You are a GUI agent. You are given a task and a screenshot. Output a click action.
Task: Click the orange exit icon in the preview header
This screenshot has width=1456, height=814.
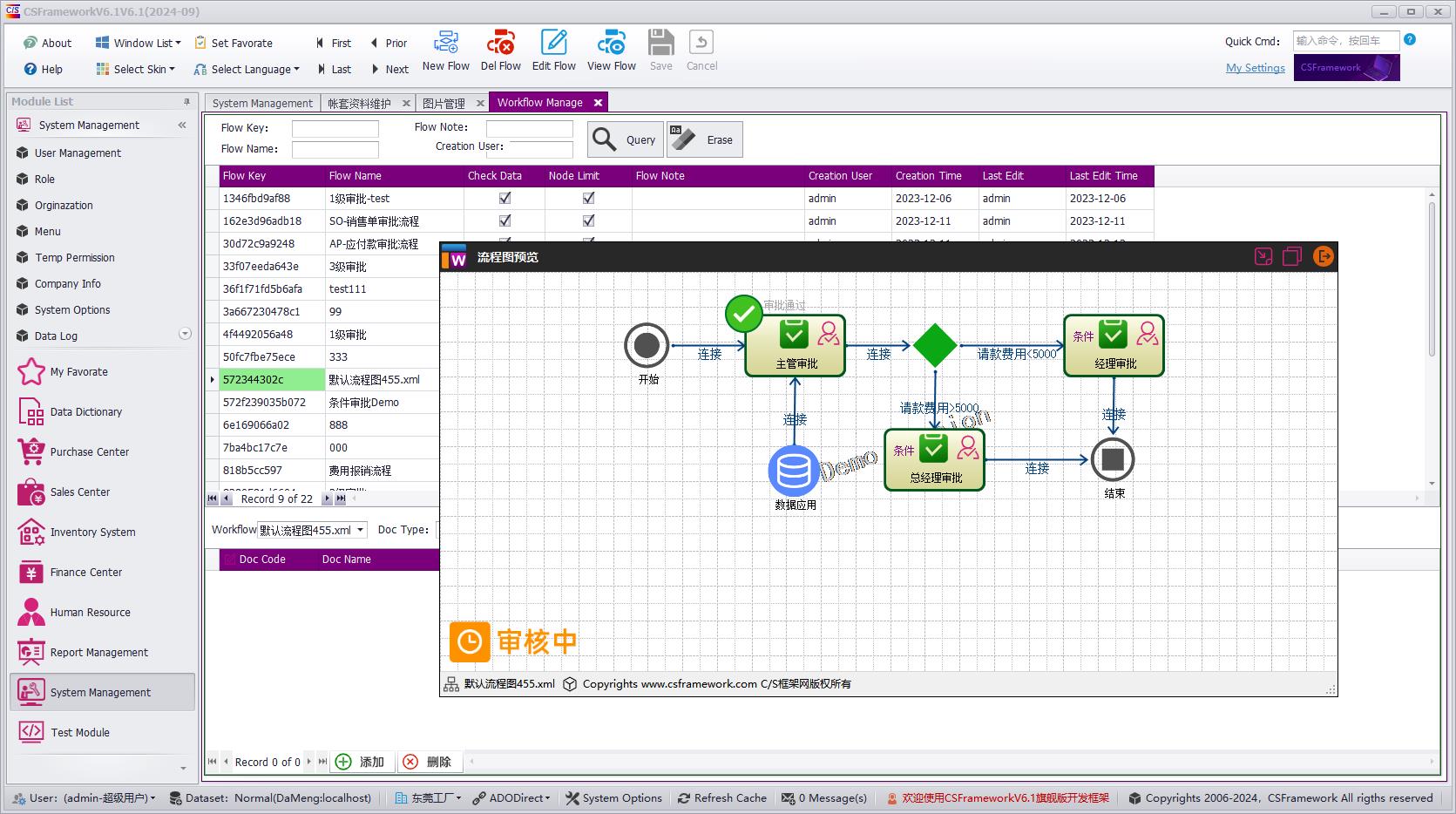1323,256
